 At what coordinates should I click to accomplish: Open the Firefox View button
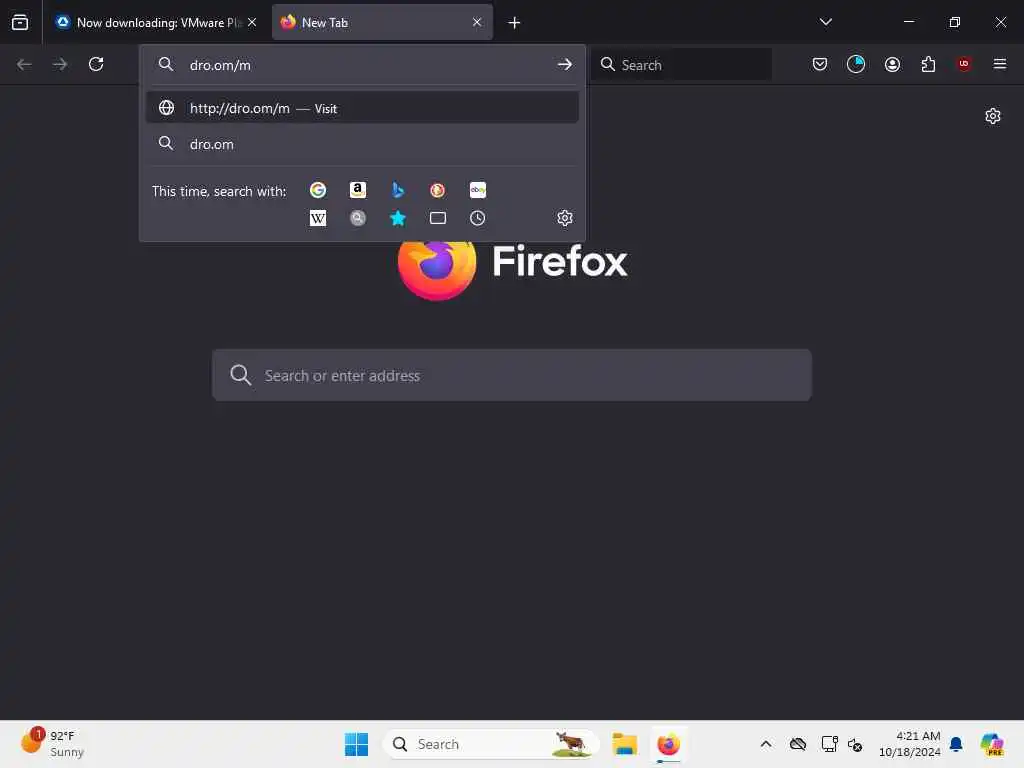pos(20,22)
